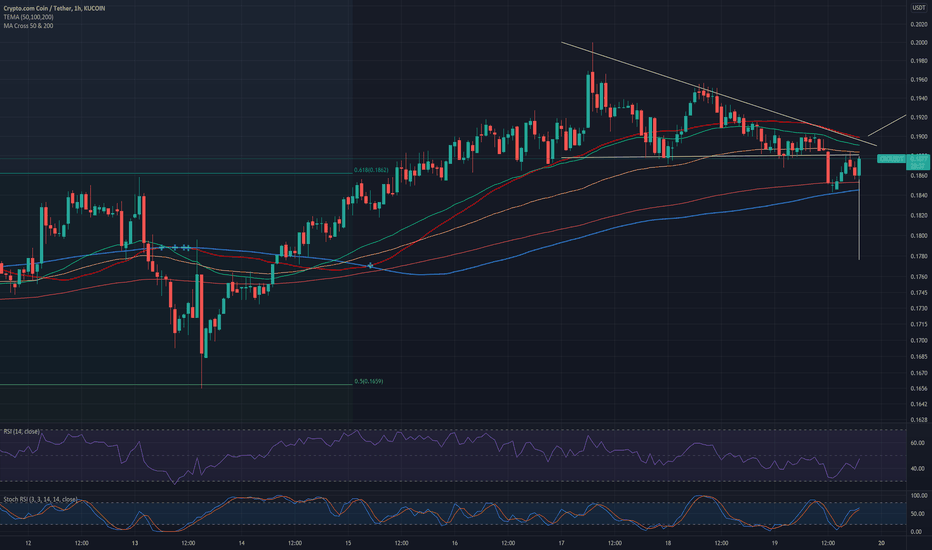Image resolution: width=932 pixels, height=550 pixels.
Task: Select date 20 on the time axis
Action: [x=881, y=543]
